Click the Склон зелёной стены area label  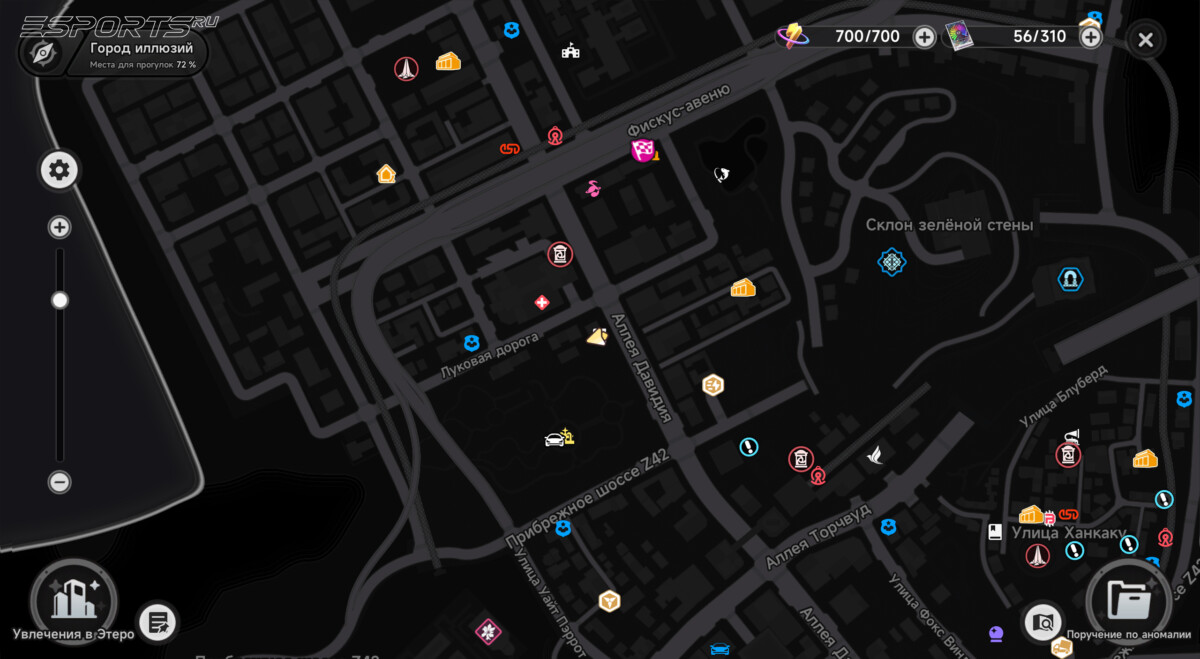pos(949,226)
